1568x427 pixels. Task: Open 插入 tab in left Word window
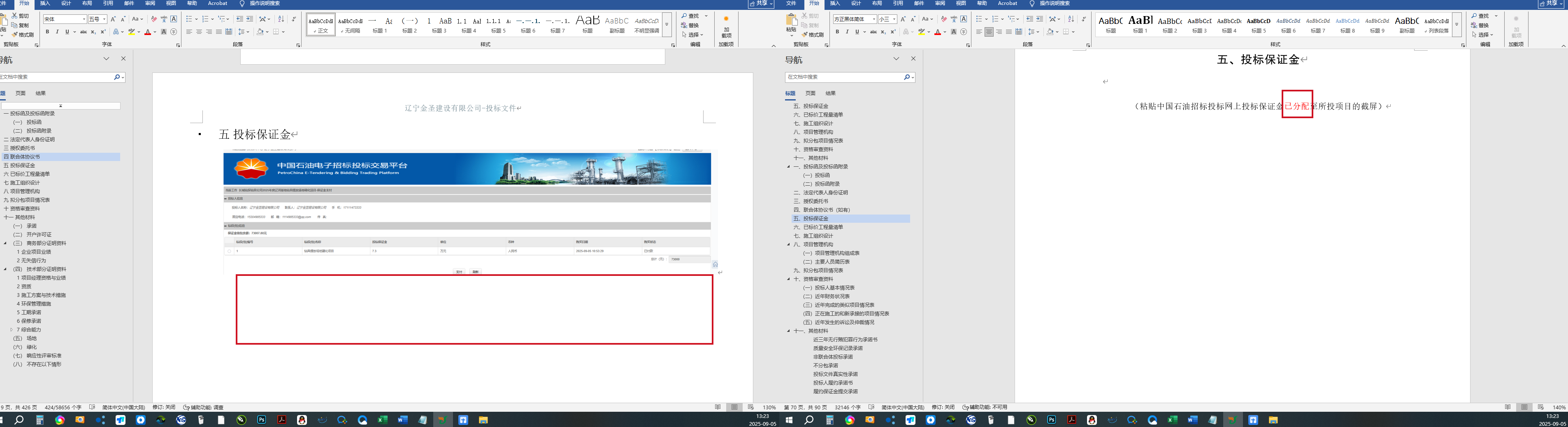click(45, 4)
